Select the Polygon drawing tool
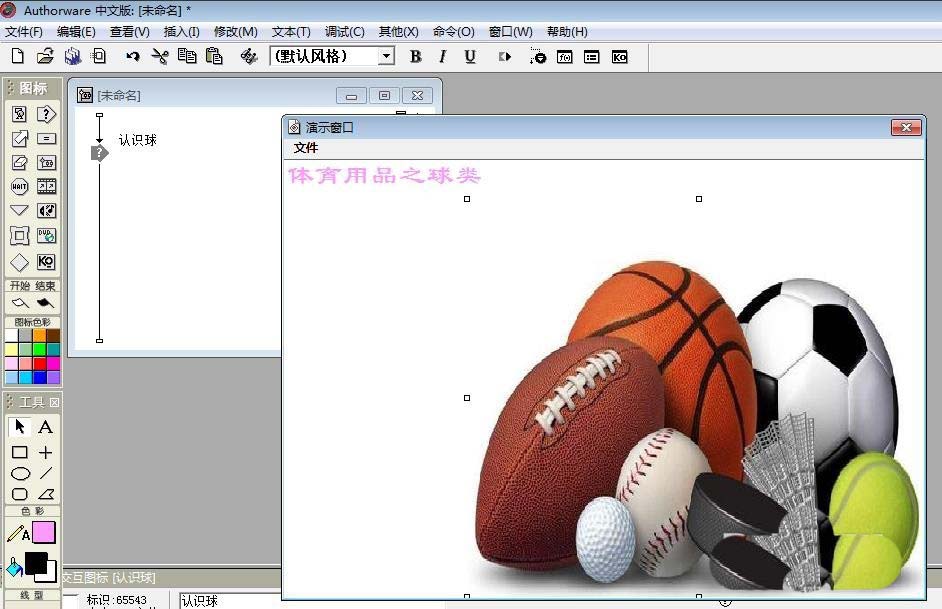 tap(46, 494)
